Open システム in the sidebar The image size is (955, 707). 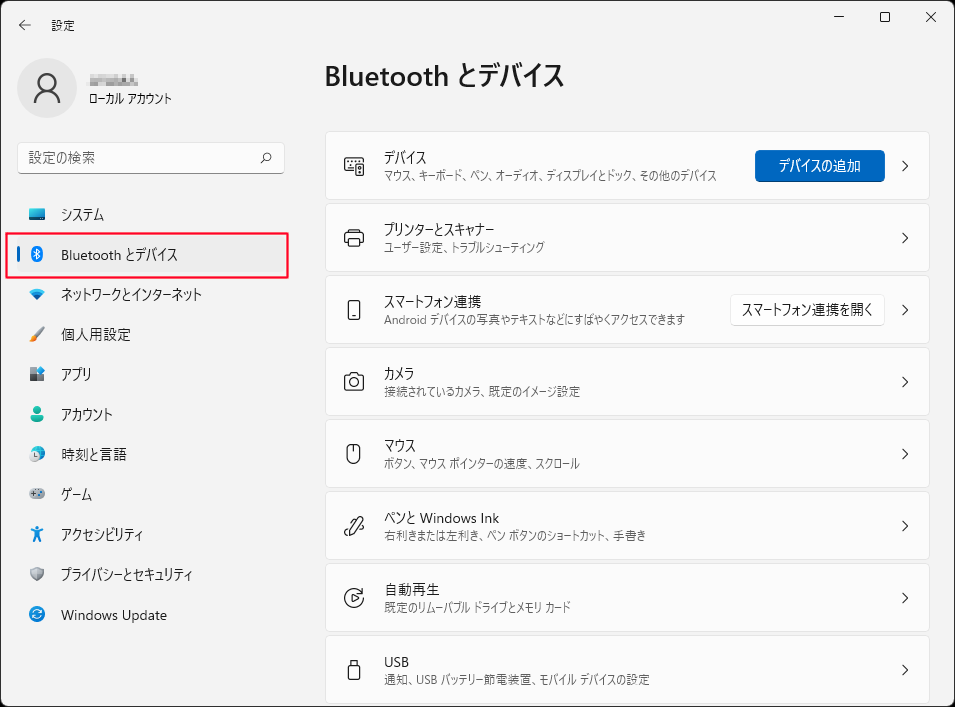click(82, 214)
